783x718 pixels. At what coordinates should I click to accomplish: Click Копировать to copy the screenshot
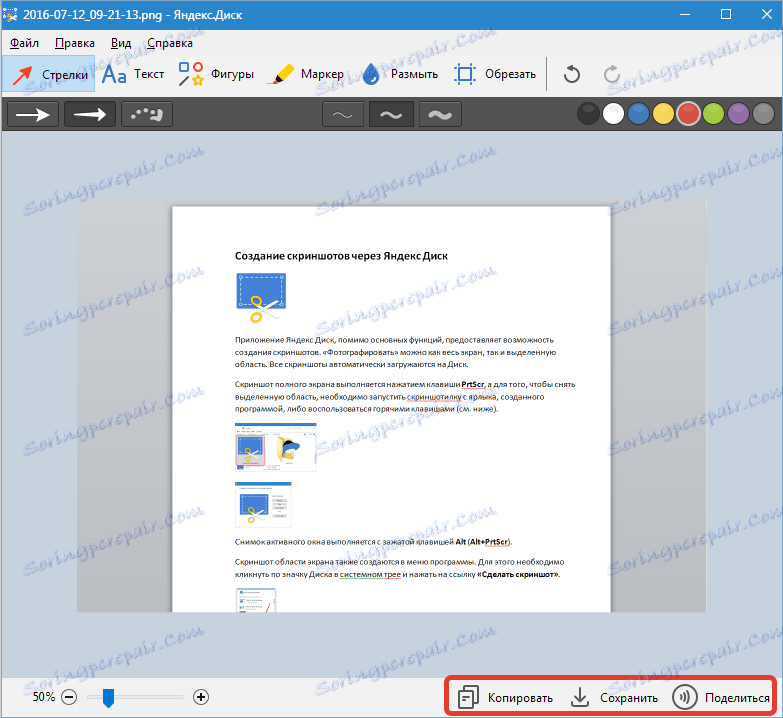pyautogui.click(x=505, y=697)
